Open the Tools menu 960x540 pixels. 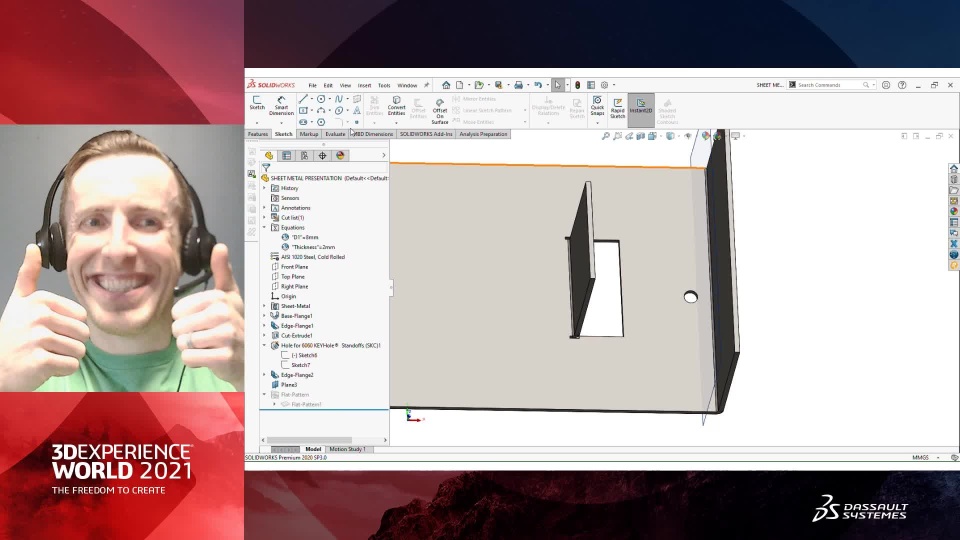[384, 86]
